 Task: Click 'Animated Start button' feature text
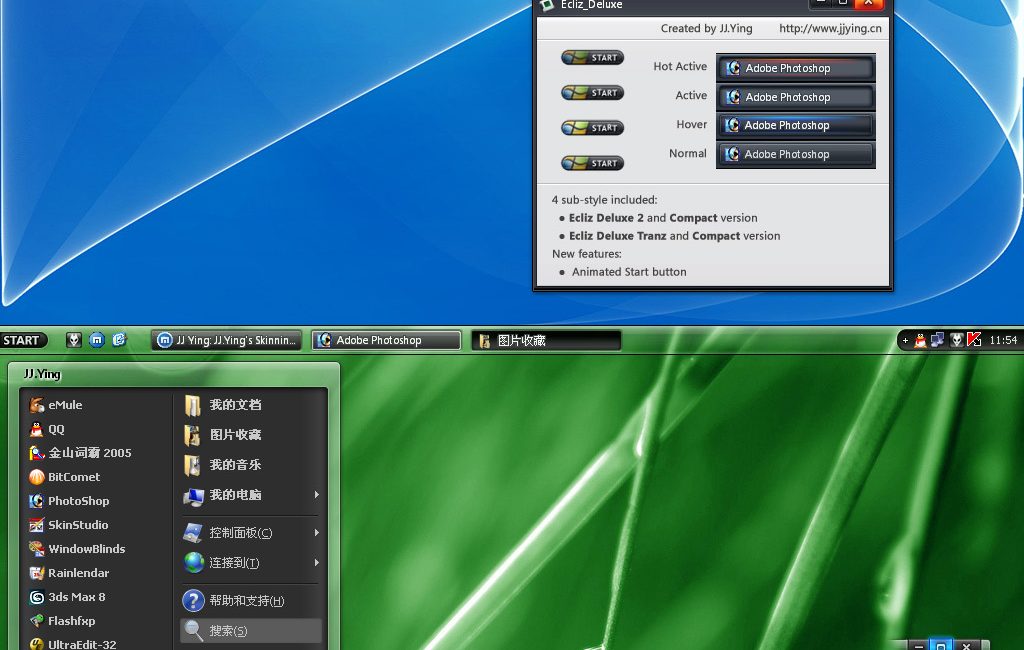click(629, 272)
